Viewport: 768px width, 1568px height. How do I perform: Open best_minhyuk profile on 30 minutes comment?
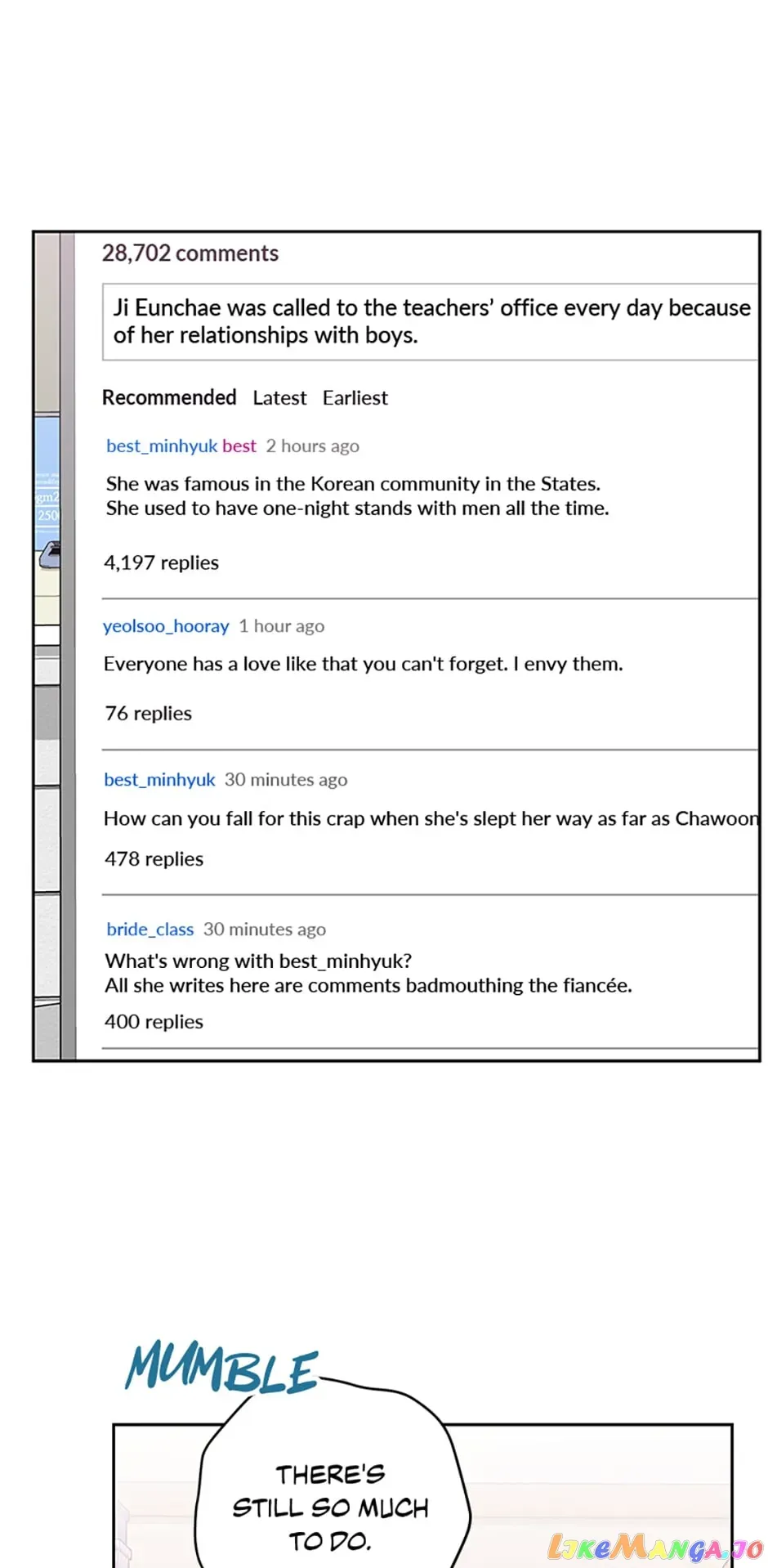tap(159, 780)
